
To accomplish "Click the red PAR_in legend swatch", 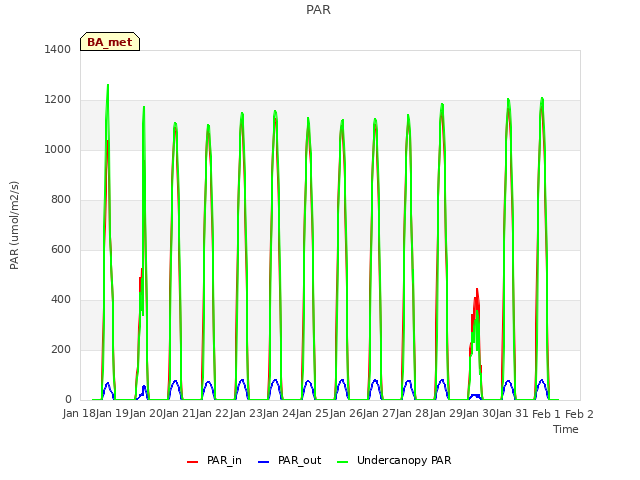I will (x=192, y=462).
